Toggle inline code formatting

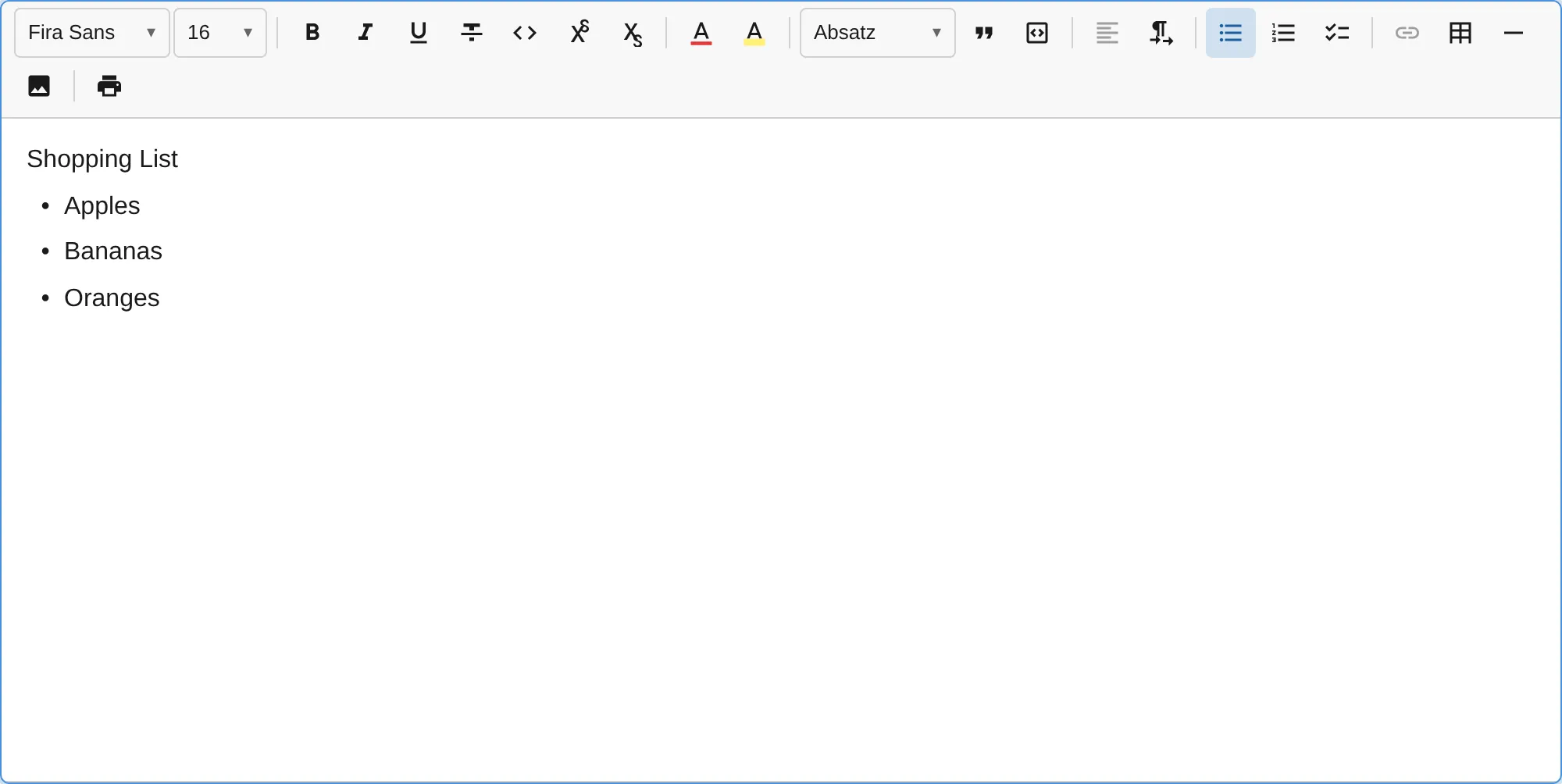point(524,32)
